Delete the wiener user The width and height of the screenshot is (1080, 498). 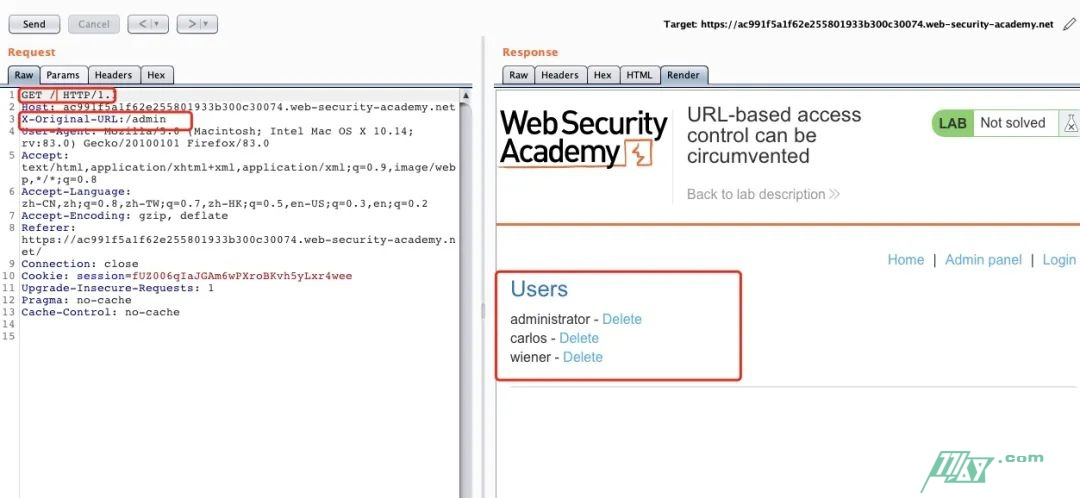point(583,357)
